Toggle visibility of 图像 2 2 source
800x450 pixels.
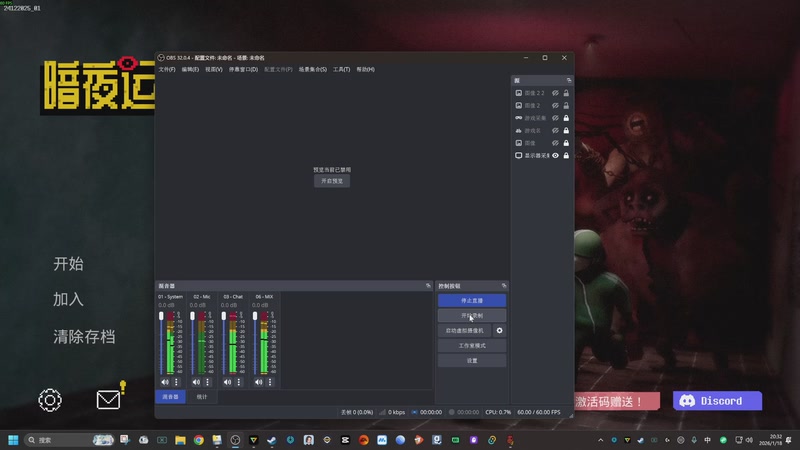(555, 93)
